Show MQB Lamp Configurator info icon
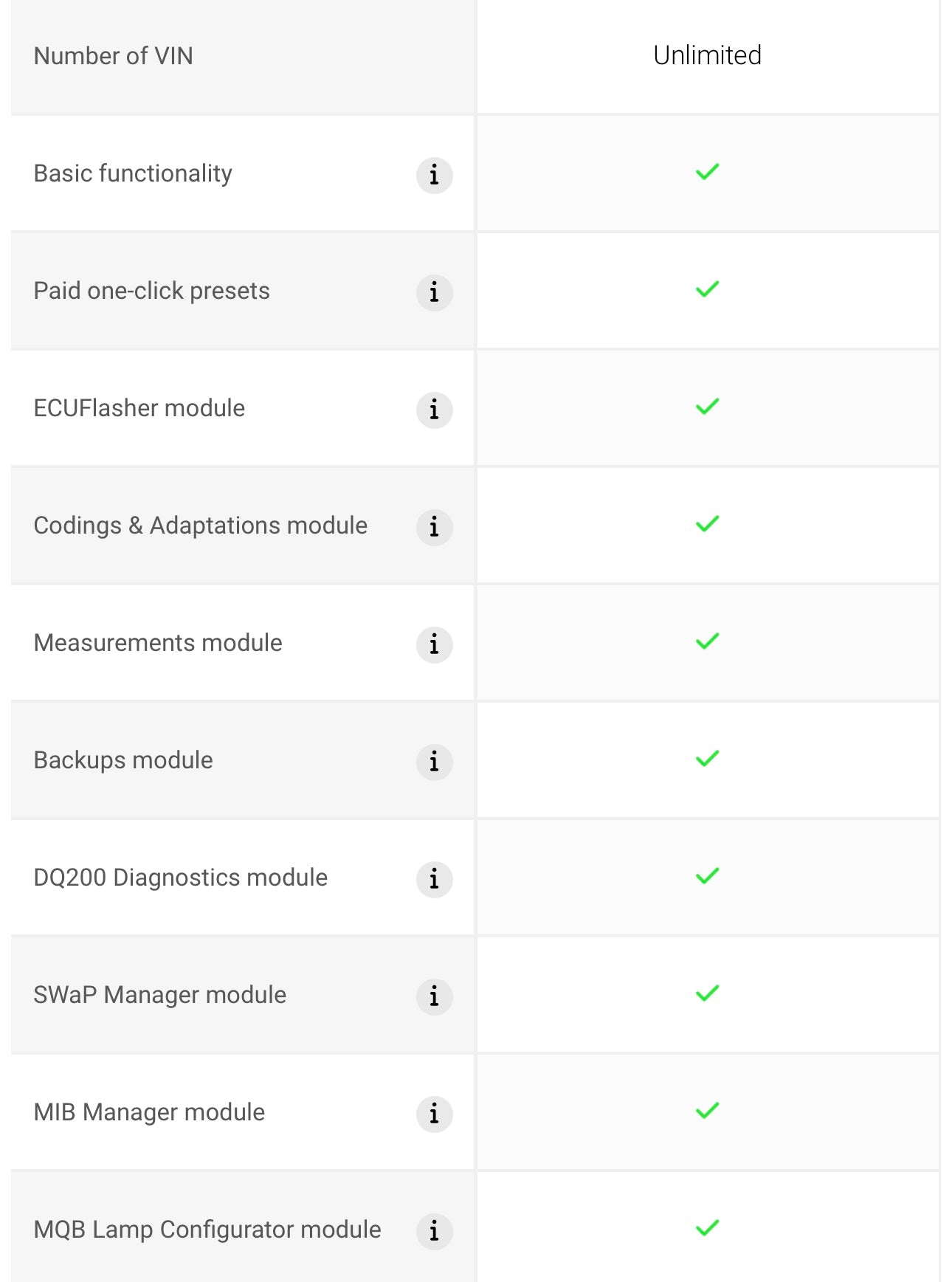This screenshot has width=952, height=1282. 434,1232
